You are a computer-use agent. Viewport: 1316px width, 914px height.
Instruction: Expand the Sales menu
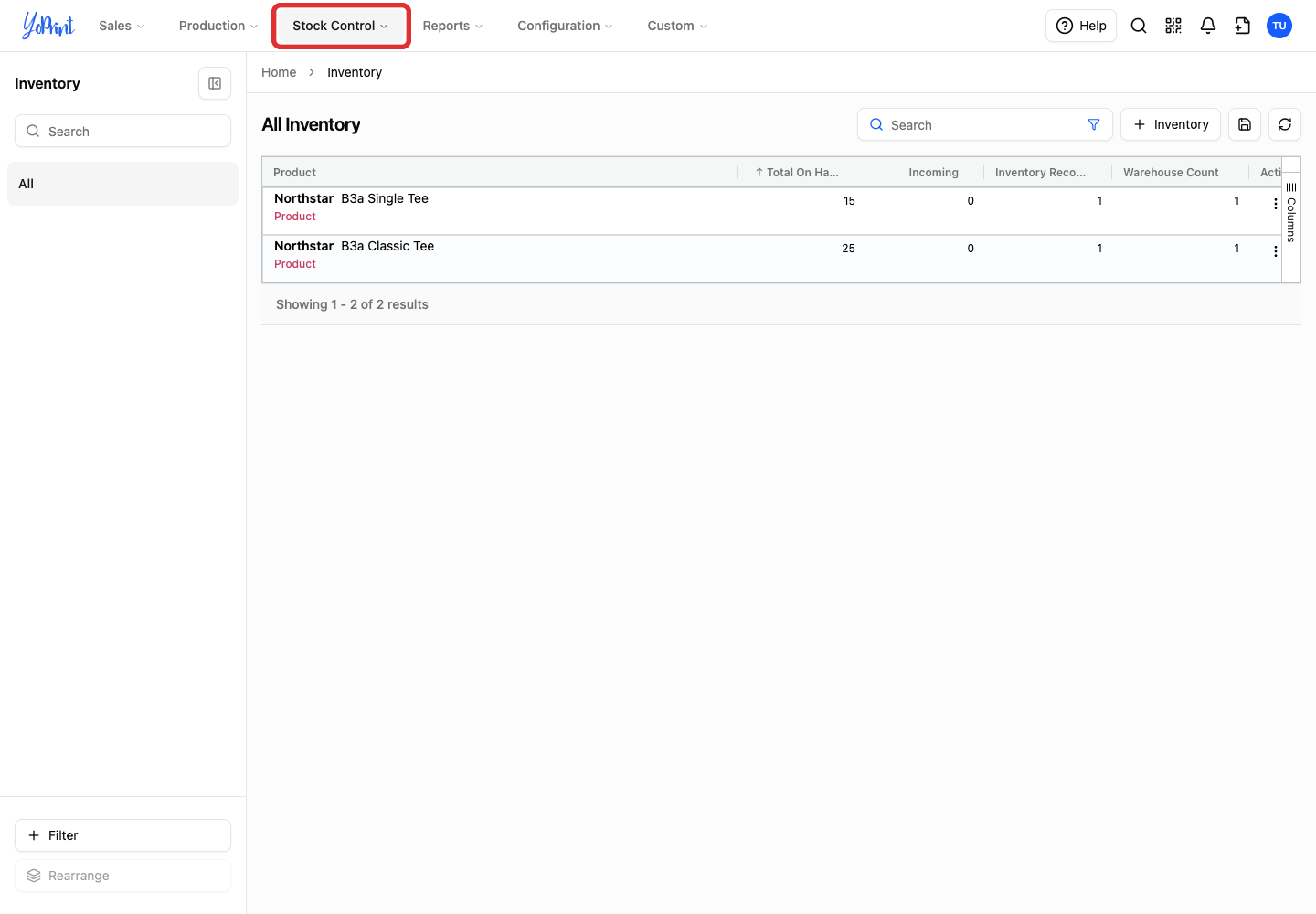point(122,26)
